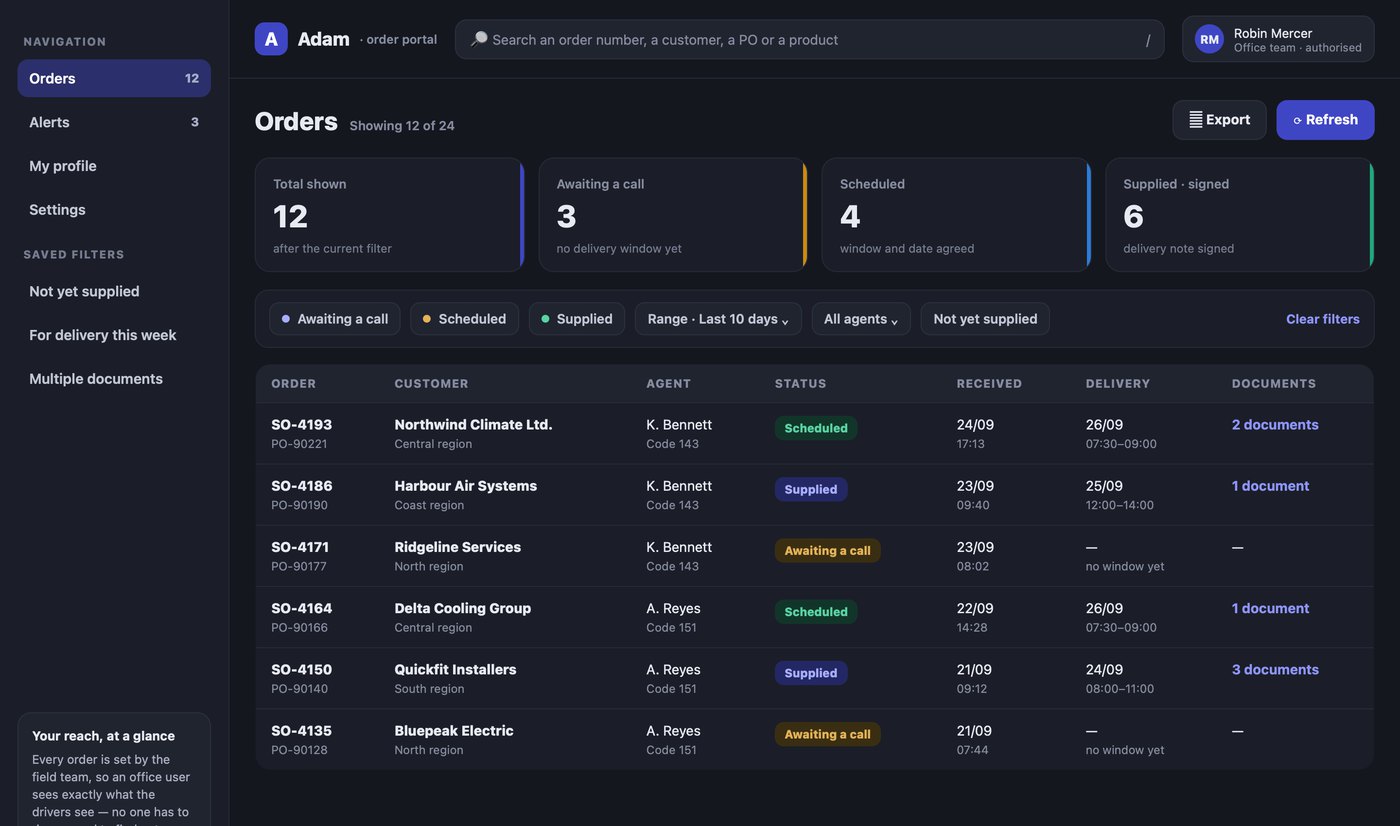Open the Range Last 10 days dropdown
1400x826 pixels.
coord(718,319)
